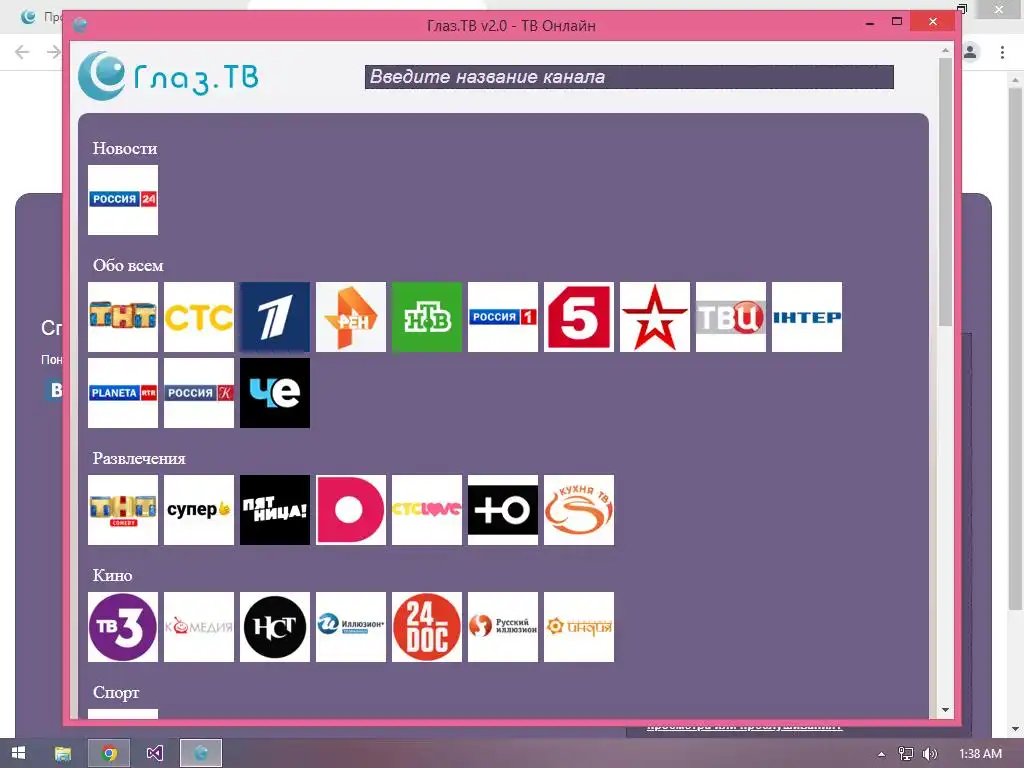The width and height of the screenshot is (1024, 768).
Task: Open Visual Studio from the taskbar
Action: click(155, 753)
